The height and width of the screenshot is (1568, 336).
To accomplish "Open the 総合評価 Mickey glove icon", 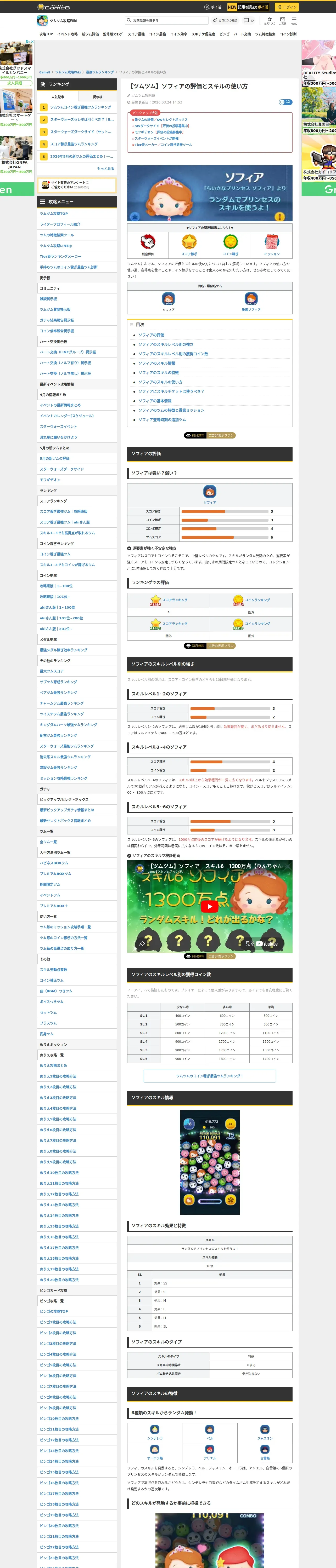I will [148, 242].
